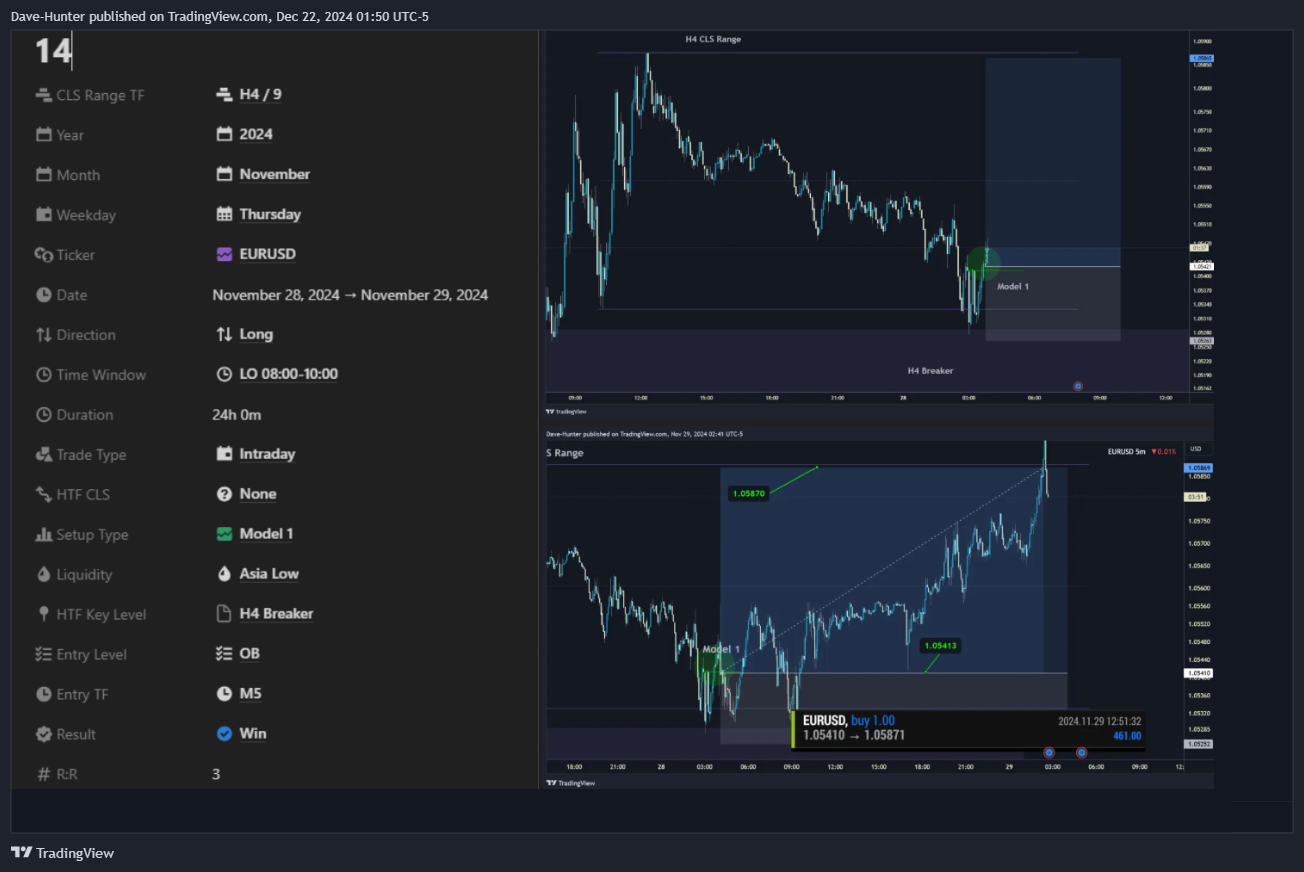This screenshot has width=1304, height=872.
Task: Click the up-down arrows icon beside Direction label
Action: [x=43, y=335]
